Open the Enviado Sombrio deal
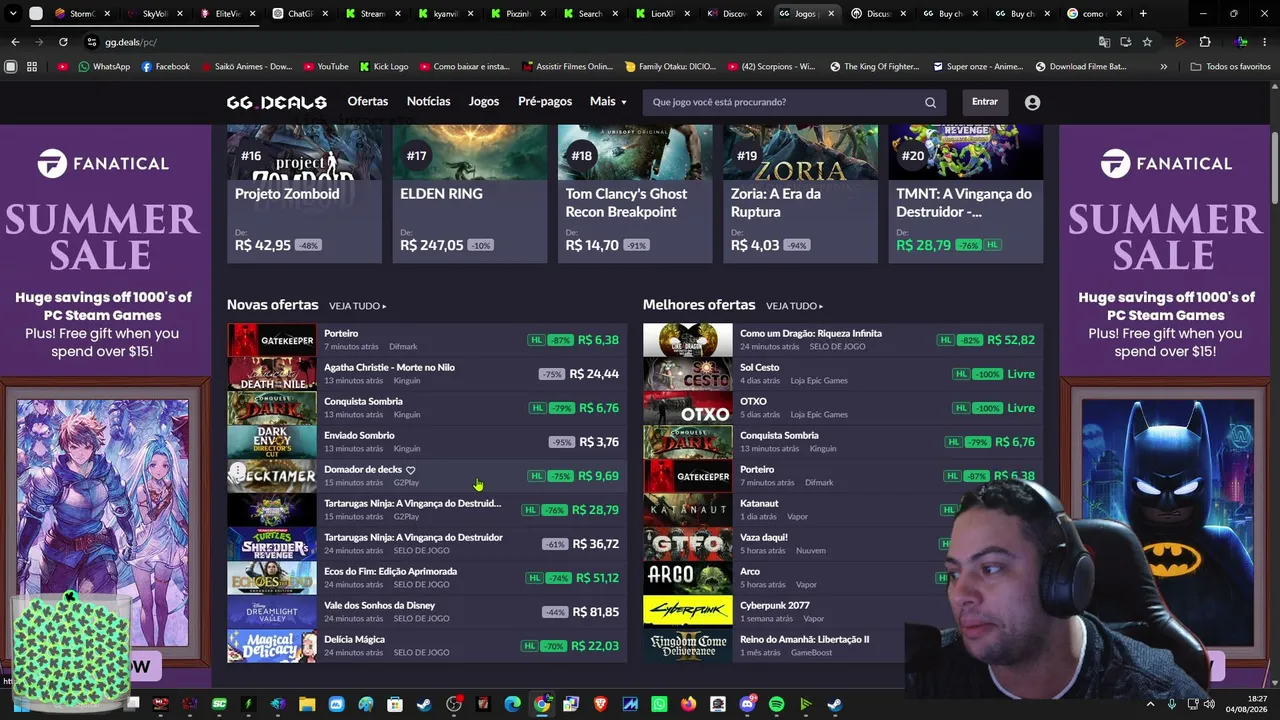This screenshot has height=720, width=1280. point(359,435)
